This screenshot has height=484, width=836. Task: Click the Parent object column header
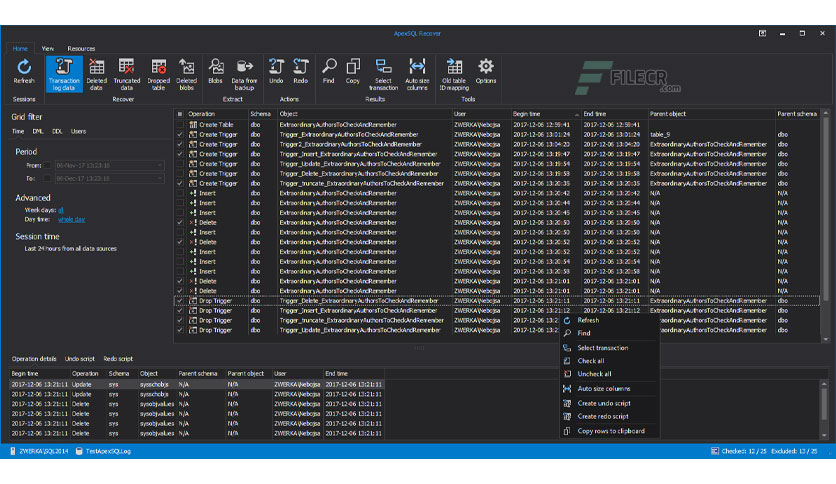[x=711, y=114]
